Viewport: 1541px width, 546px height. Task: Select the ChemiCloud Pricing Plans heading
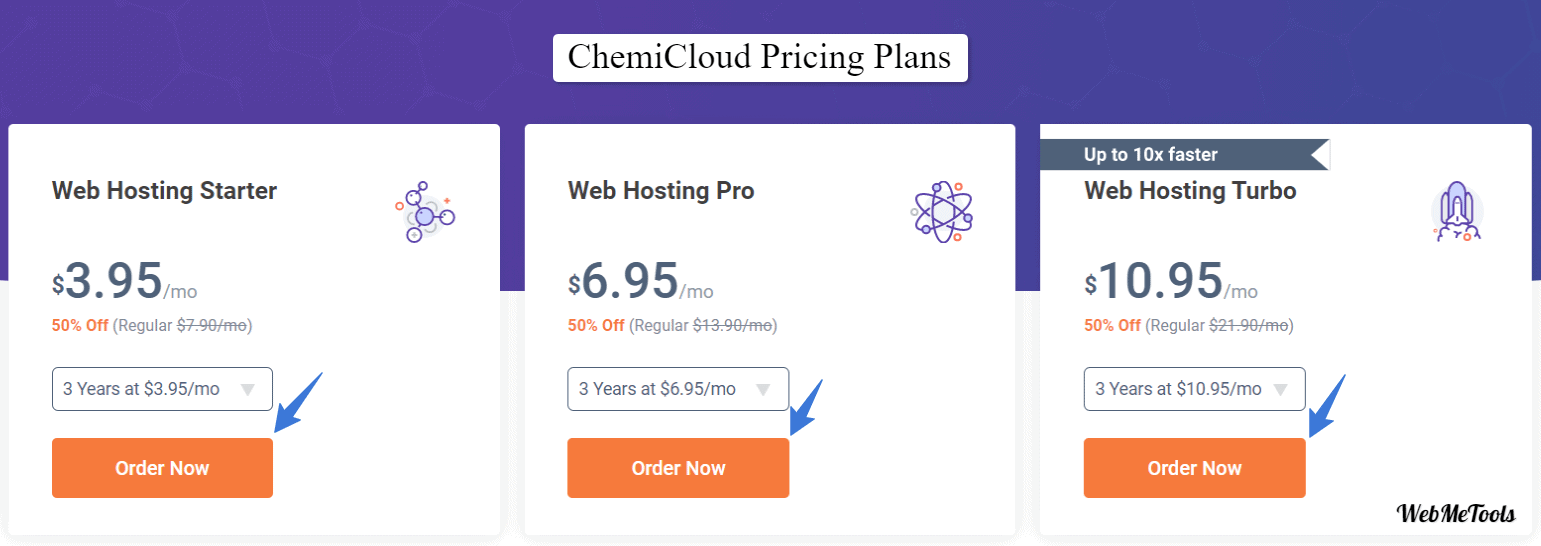click(x=760, y=57)
